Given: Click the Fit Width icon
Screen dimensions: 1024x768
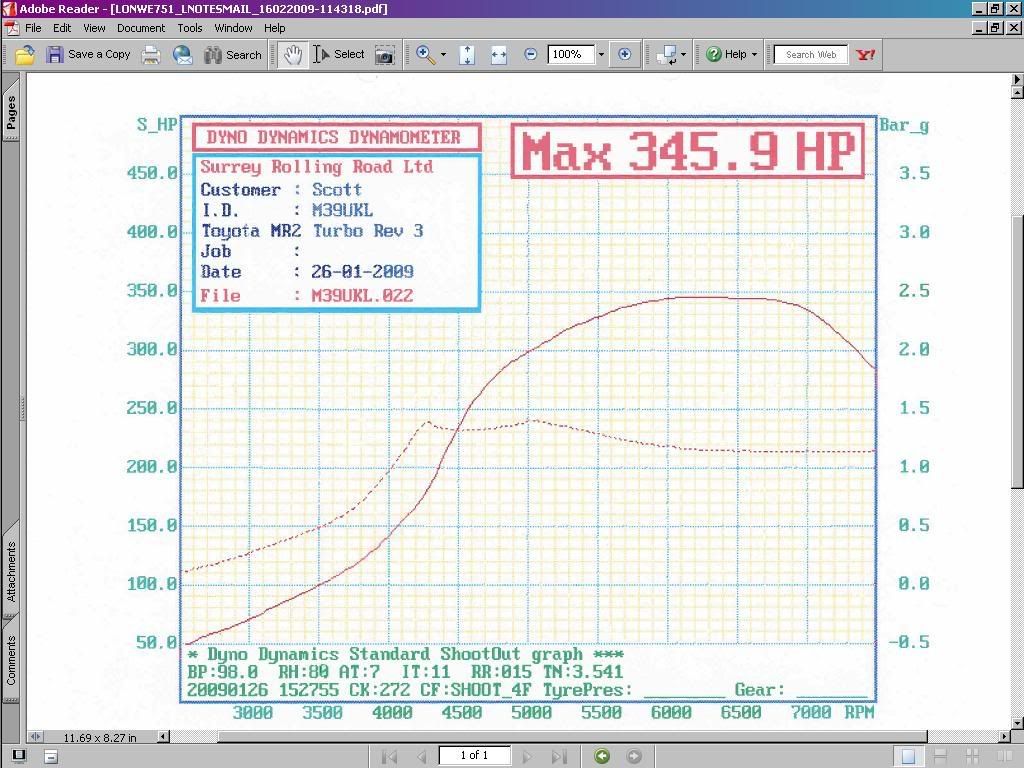Looking at the screenshot, I should (x=498, y=56).
